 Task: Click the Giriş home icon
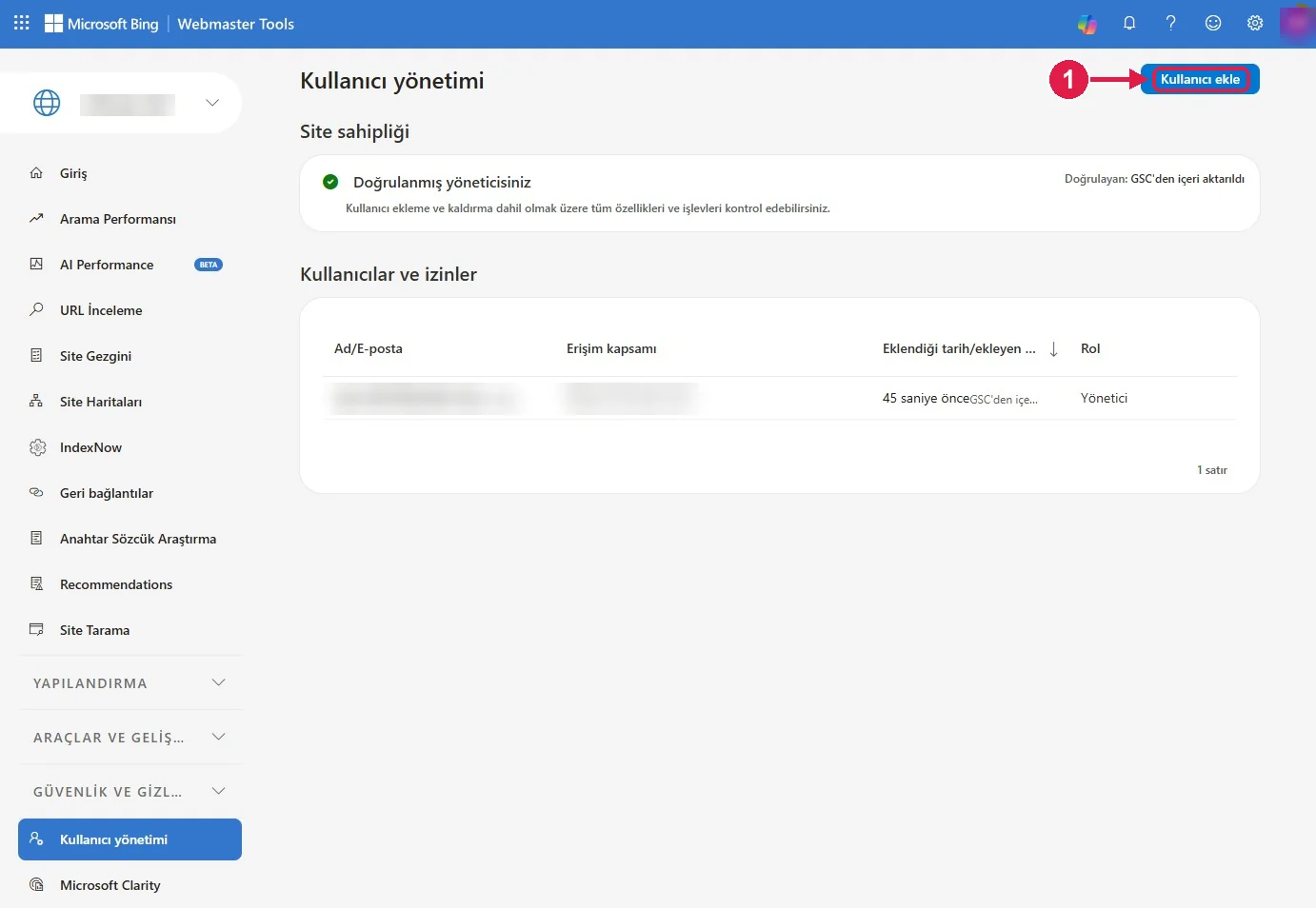tap(36, 172)
